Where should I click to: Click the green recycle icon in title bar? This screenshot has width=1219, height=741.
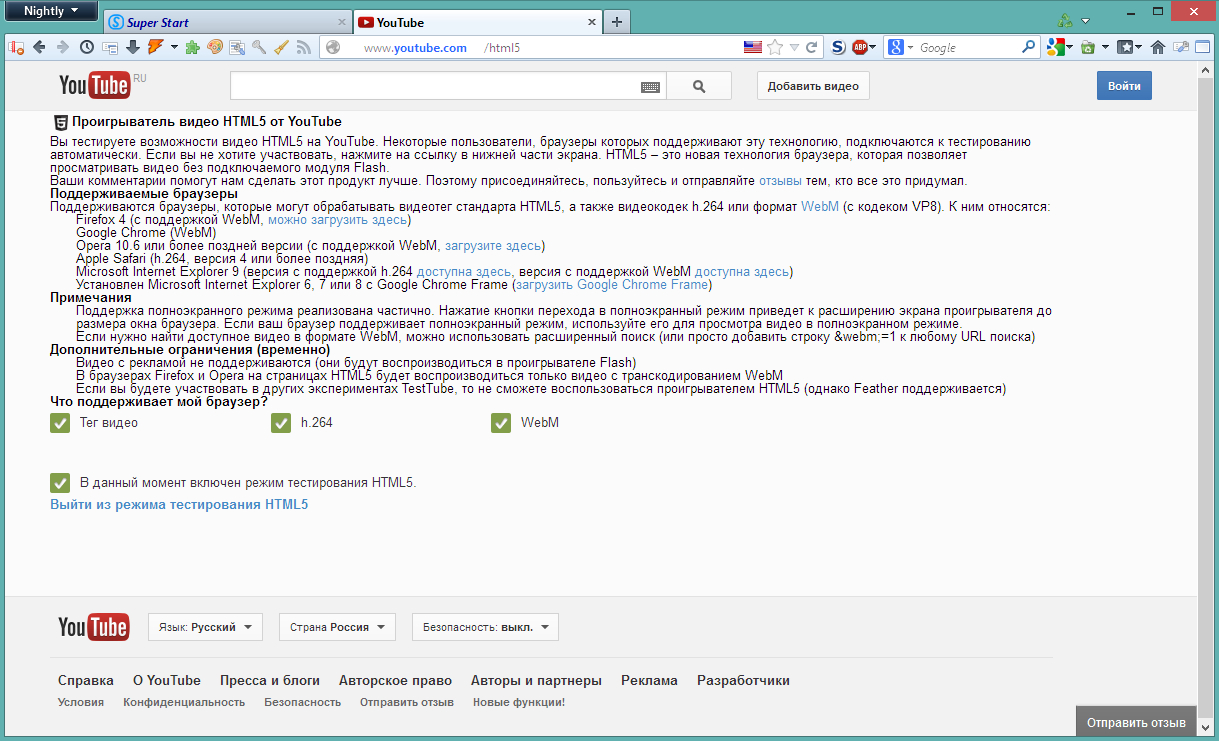pos(1066,20)
